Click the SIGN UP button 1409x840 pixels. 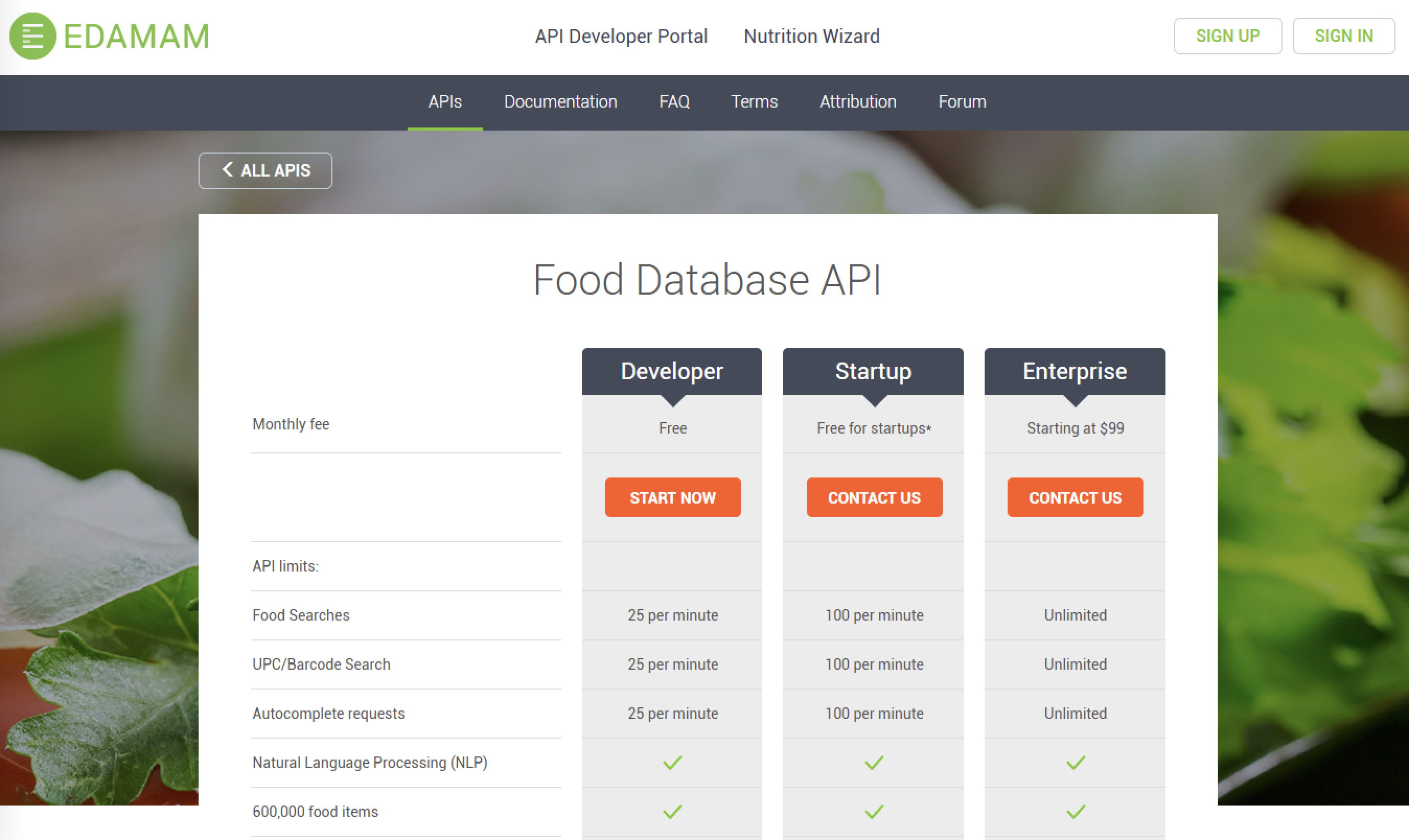[1227, 36]
